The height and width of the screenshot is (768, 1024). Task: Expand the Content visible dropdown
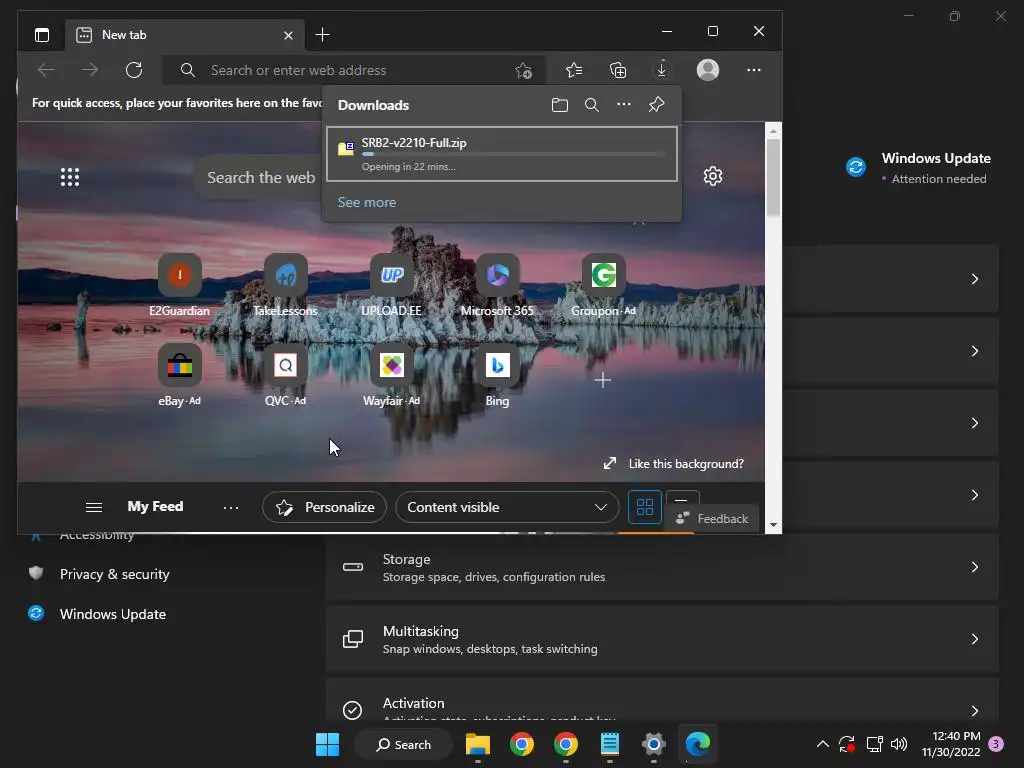(x=507, y=507)
